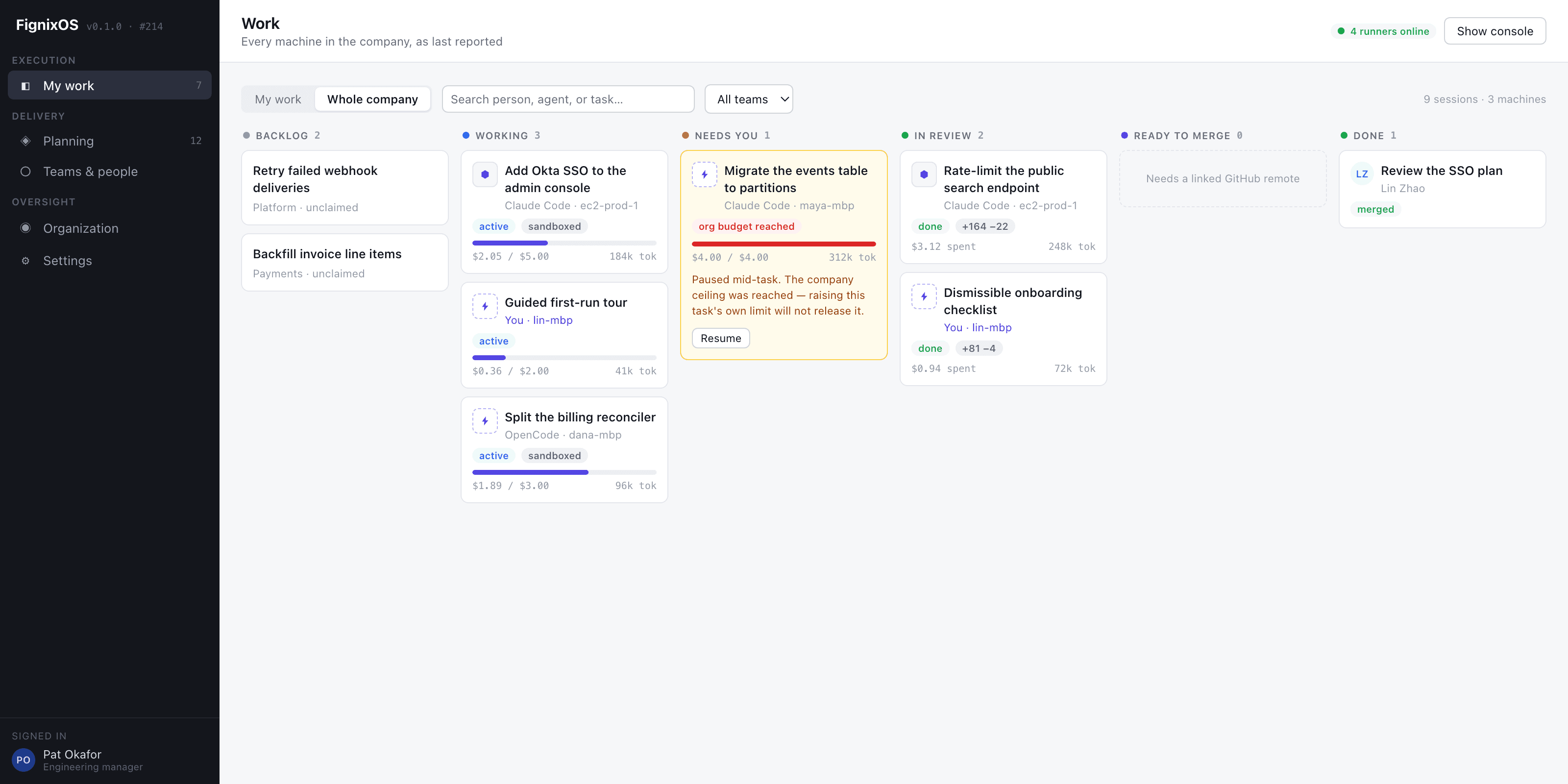Click the Organization radio-dot icon
Screen dimensions: 1568x784
25,228
